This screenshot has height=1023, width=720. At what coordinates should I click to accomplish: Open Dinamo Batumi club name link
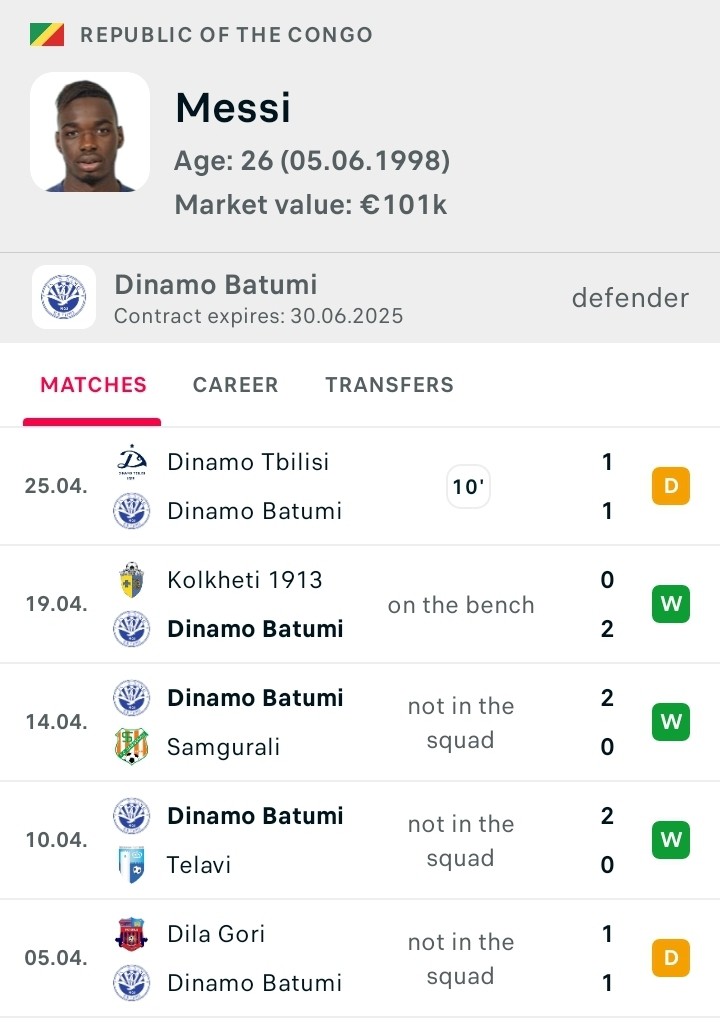(216, 284)
